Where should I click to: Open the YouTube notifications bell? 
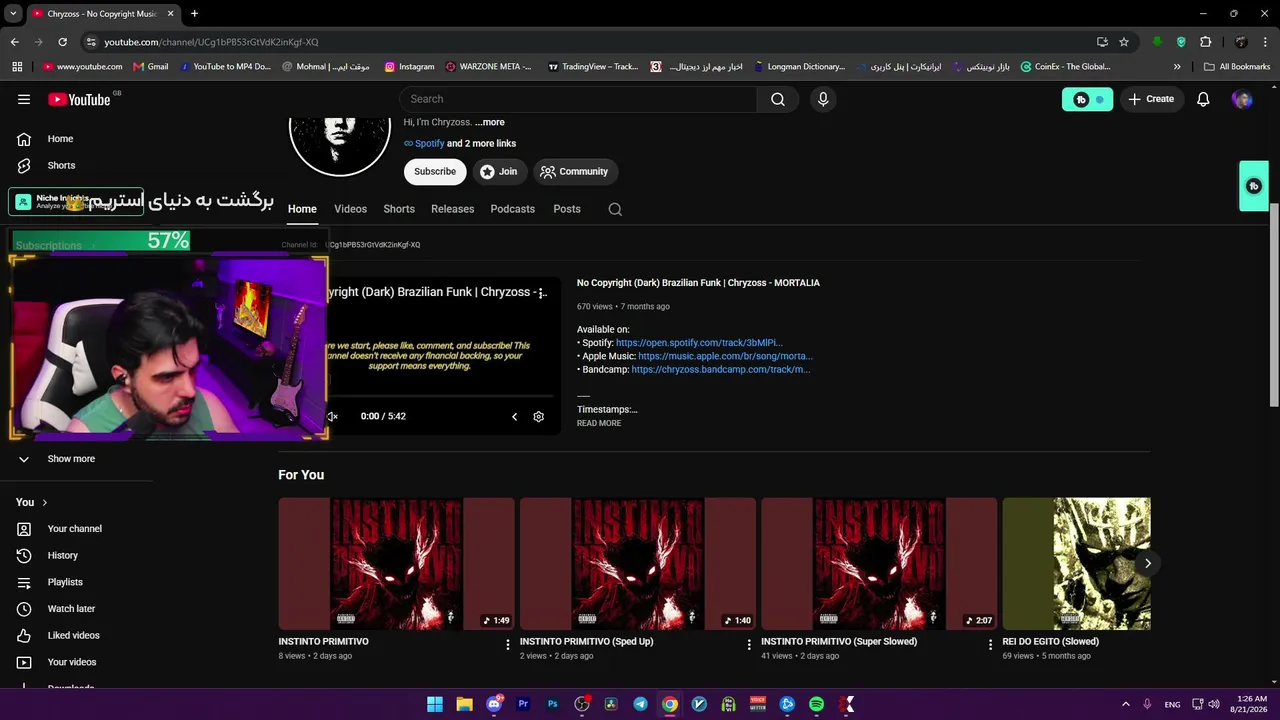click(x=1203, y=99)
